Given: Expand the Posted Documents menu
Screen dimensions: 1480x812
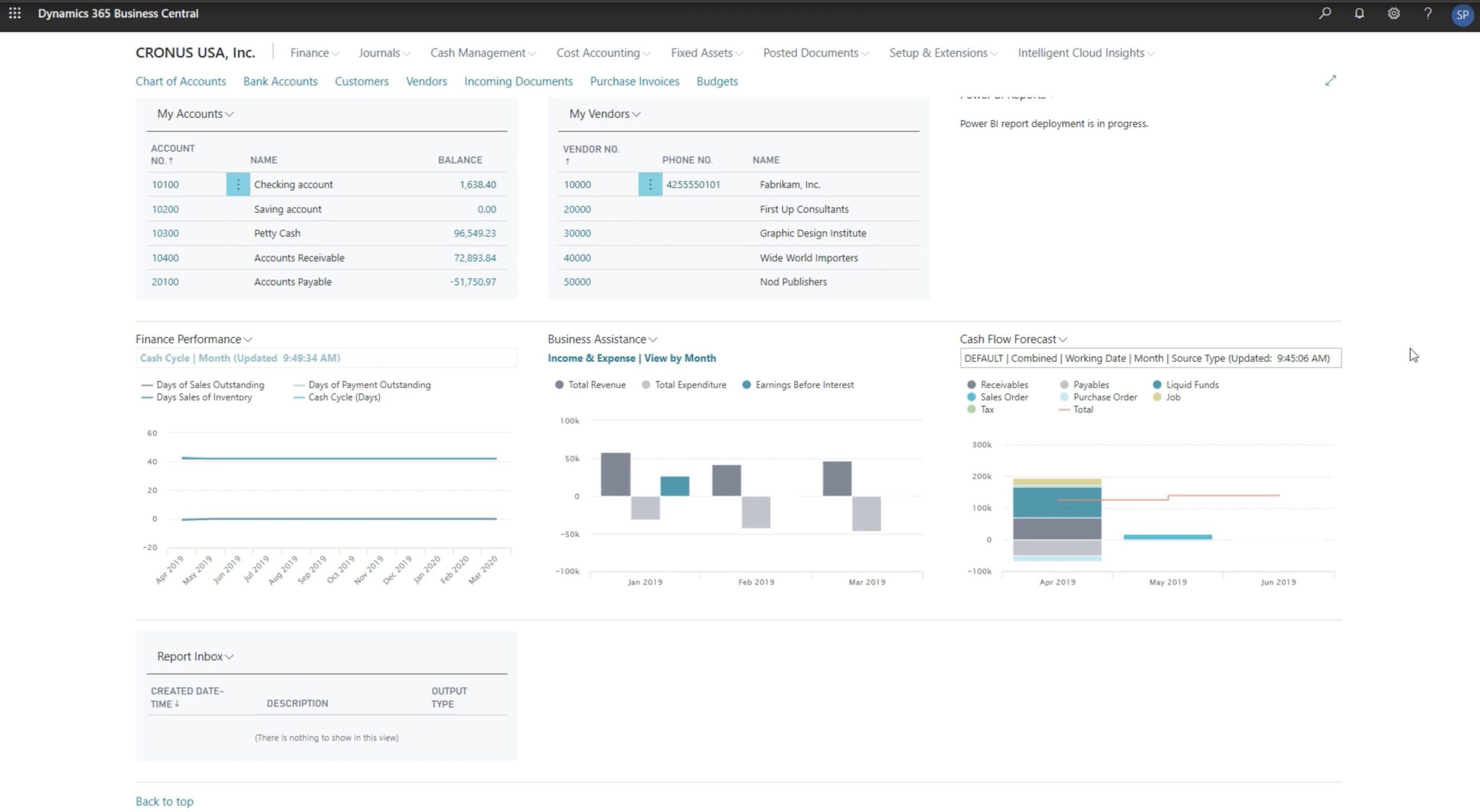Looking at the screenshot, I should (816, 53).
